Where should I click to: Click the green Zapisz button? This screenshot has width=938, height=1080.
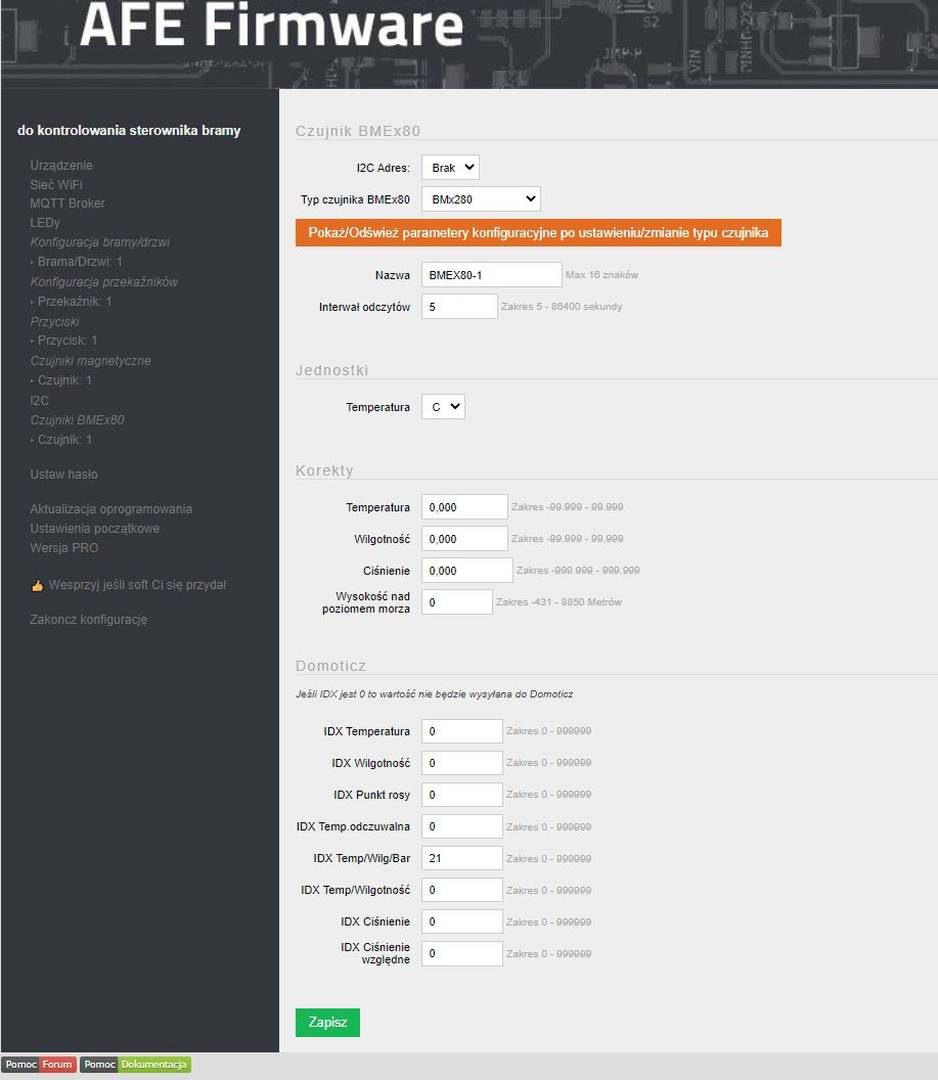tap(327, 1022)
